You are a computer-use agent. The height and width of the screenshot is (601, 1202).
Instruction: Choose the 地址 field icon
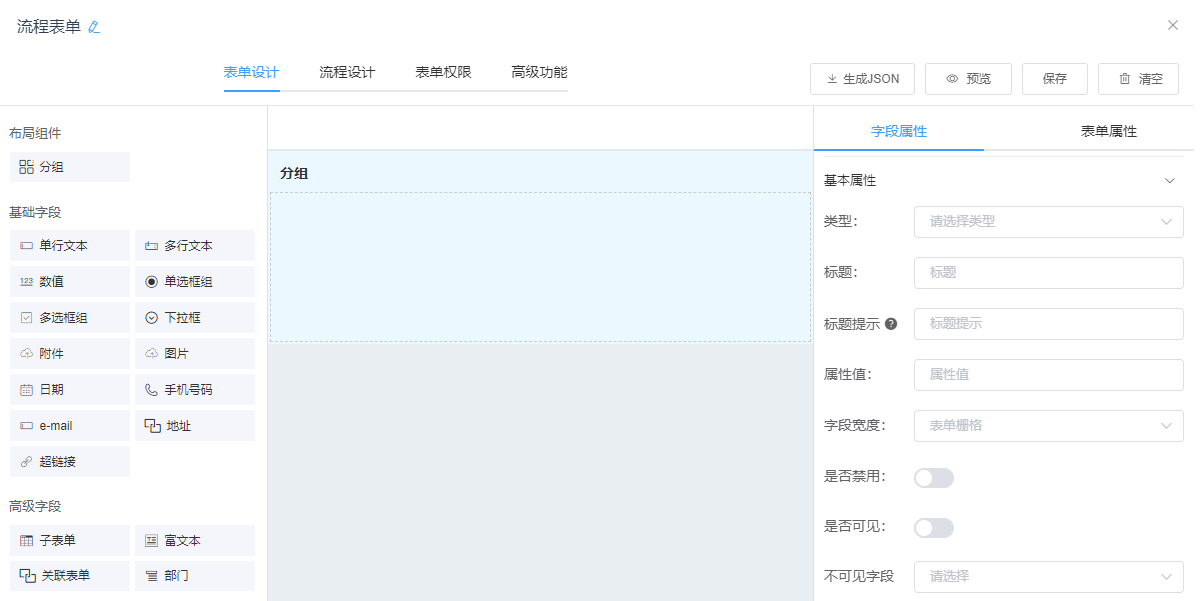(153, 426)
